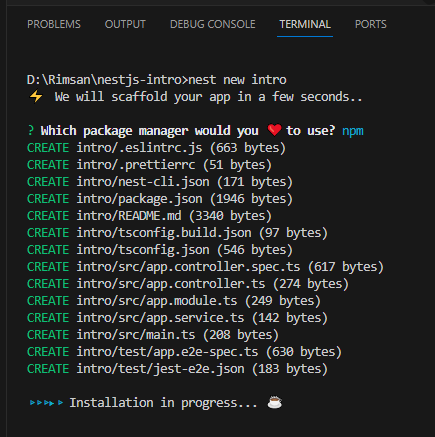Click intro/package.json file path
The image size is (435, 437).
coord(139,199)
